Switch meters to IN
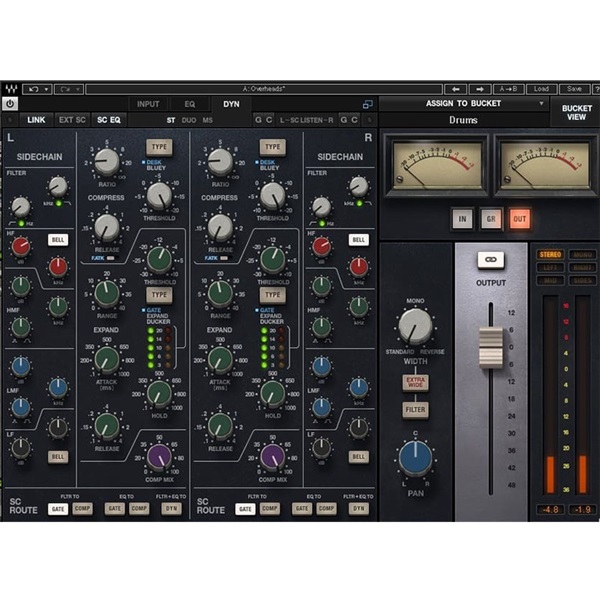Viewport: 600px width, 600px height. (462, 219)
